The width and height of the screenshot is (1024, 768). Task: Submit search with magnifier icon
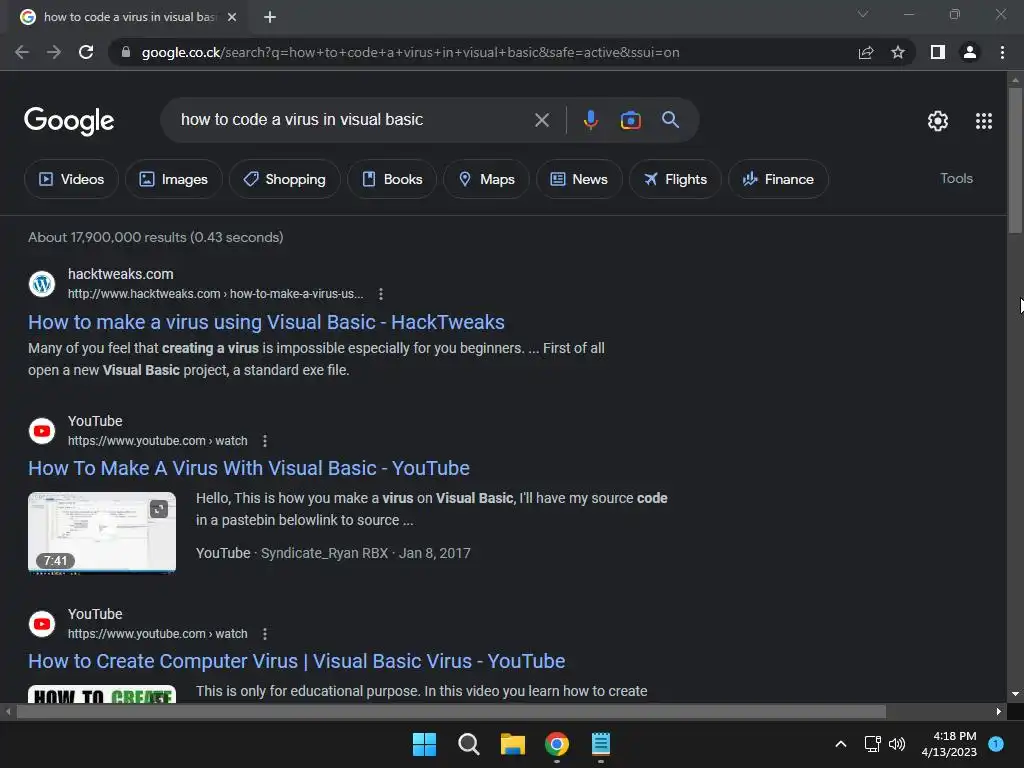click(x=670, y=120)
